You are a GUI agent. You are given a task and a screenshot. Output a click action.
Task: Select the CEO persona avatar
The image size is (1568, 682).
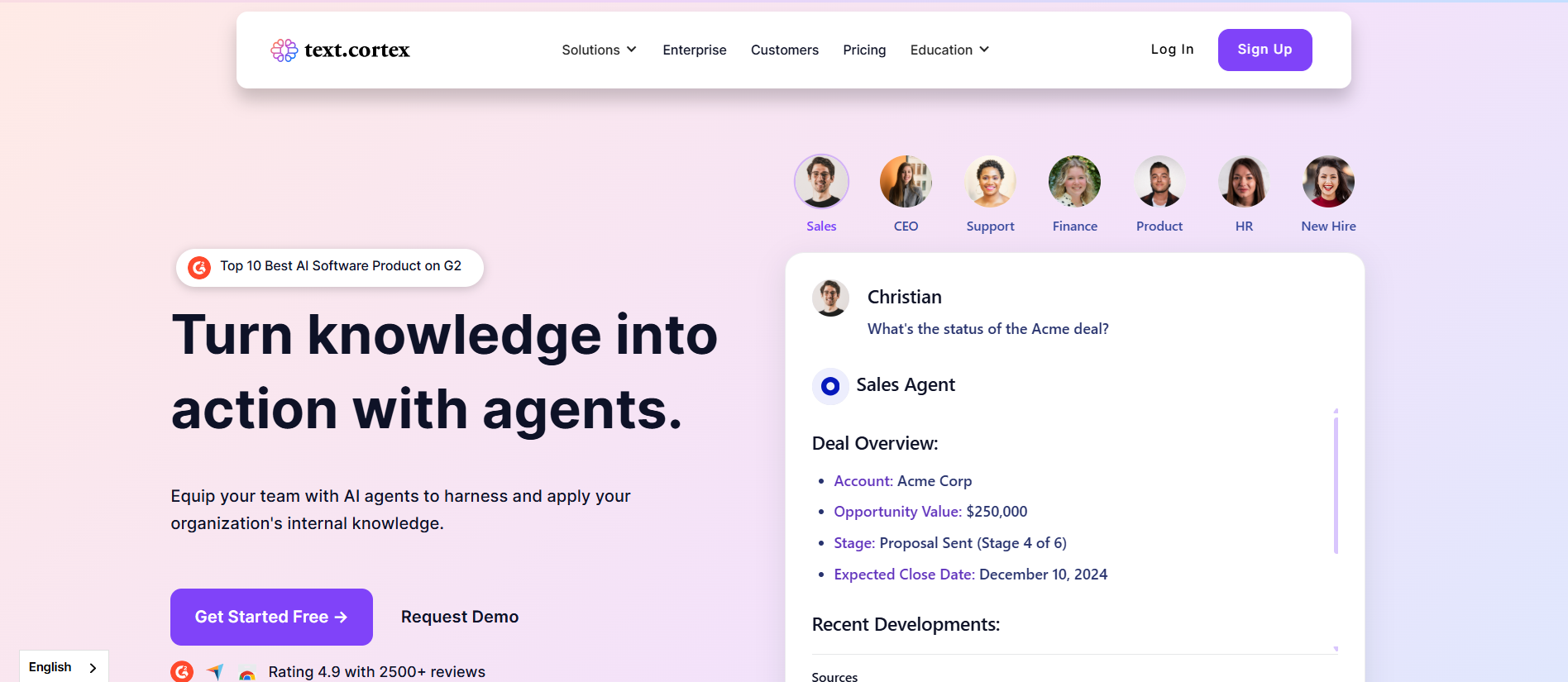pyautogui.click(x=906, y=181)
